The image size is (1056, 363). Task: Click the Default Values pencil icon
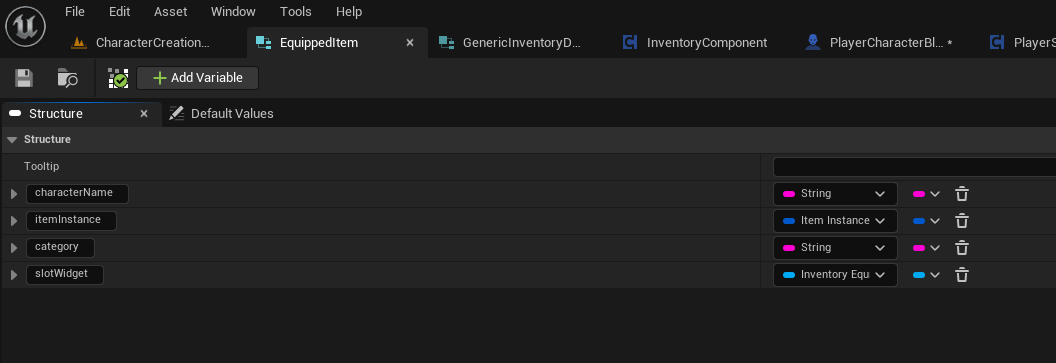[x=176, y=113]
